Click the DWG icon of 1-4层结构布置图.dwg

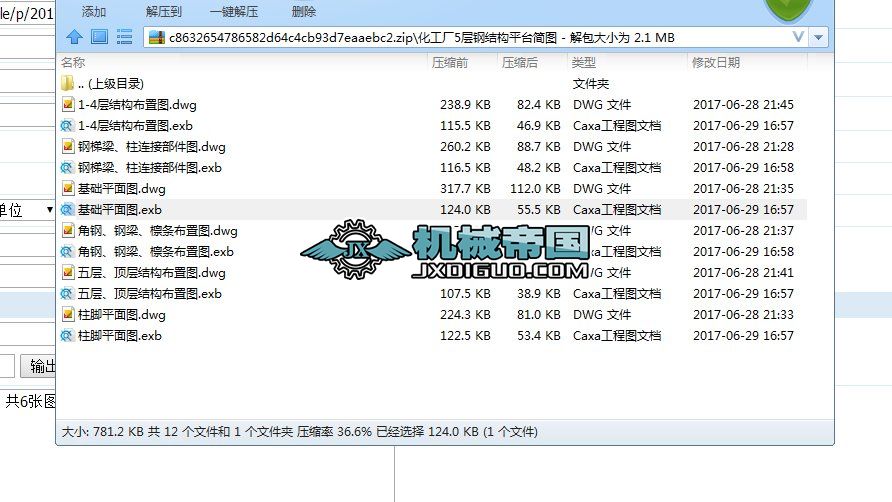pyautogui.click(x=68, y=105)
